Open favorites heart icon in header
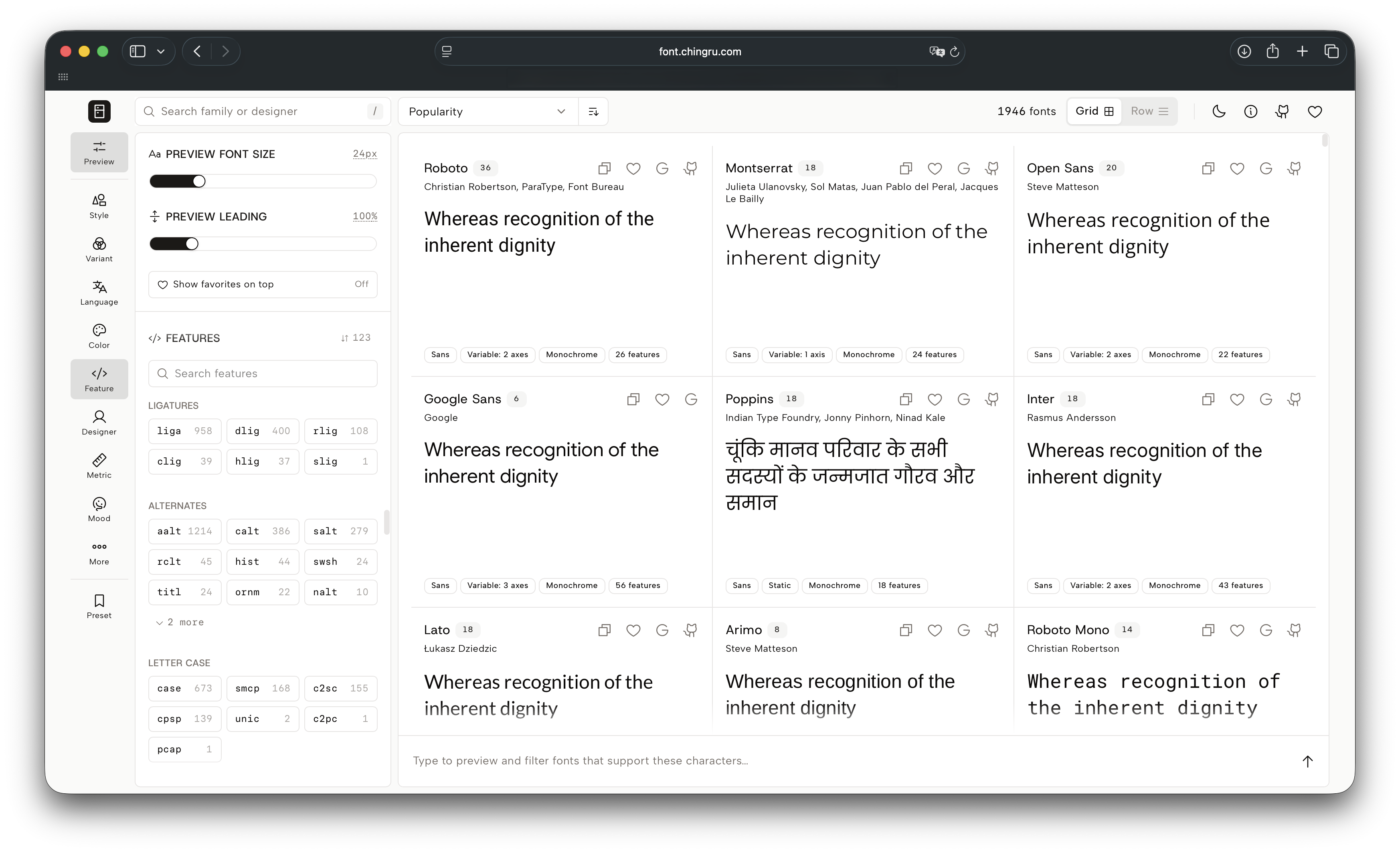Screen dimensions: 1400x853 (x=1315, y=111)
